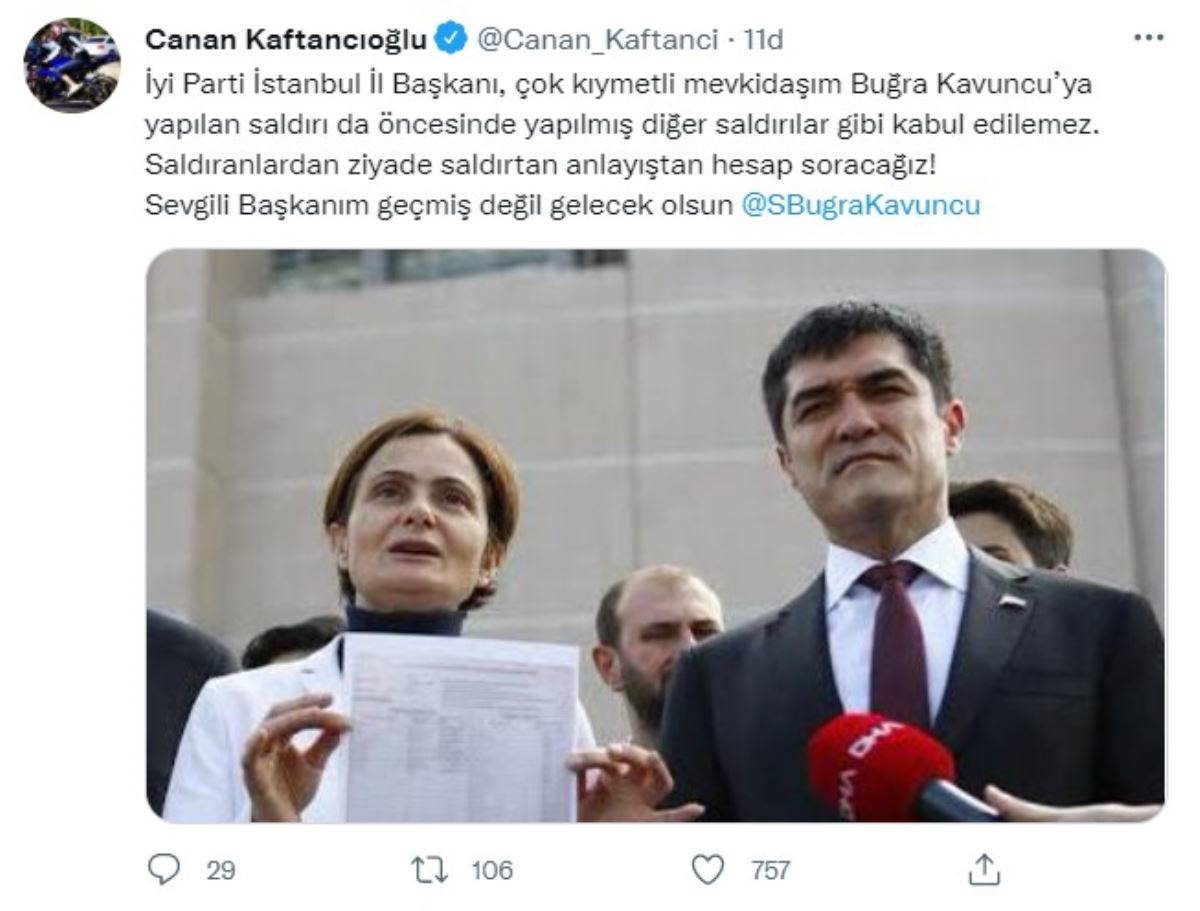Viewport: 1200px width, 911px height.
Task: Open the three-dot more options menu
Action: pos(1148,38)
